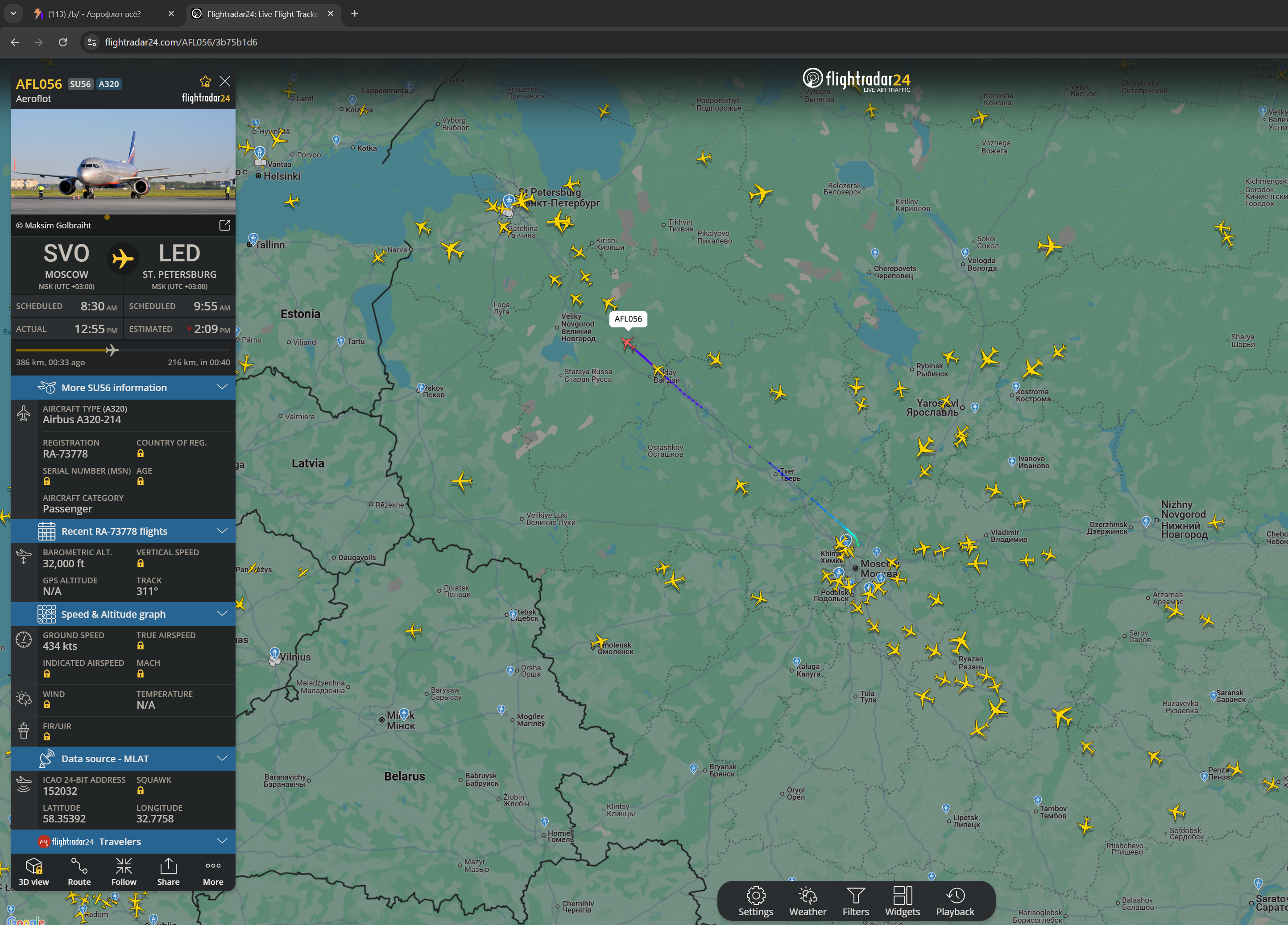Expand Speed & Altitude graph section
Screen dimensions: 1288x925
[123, 614]
